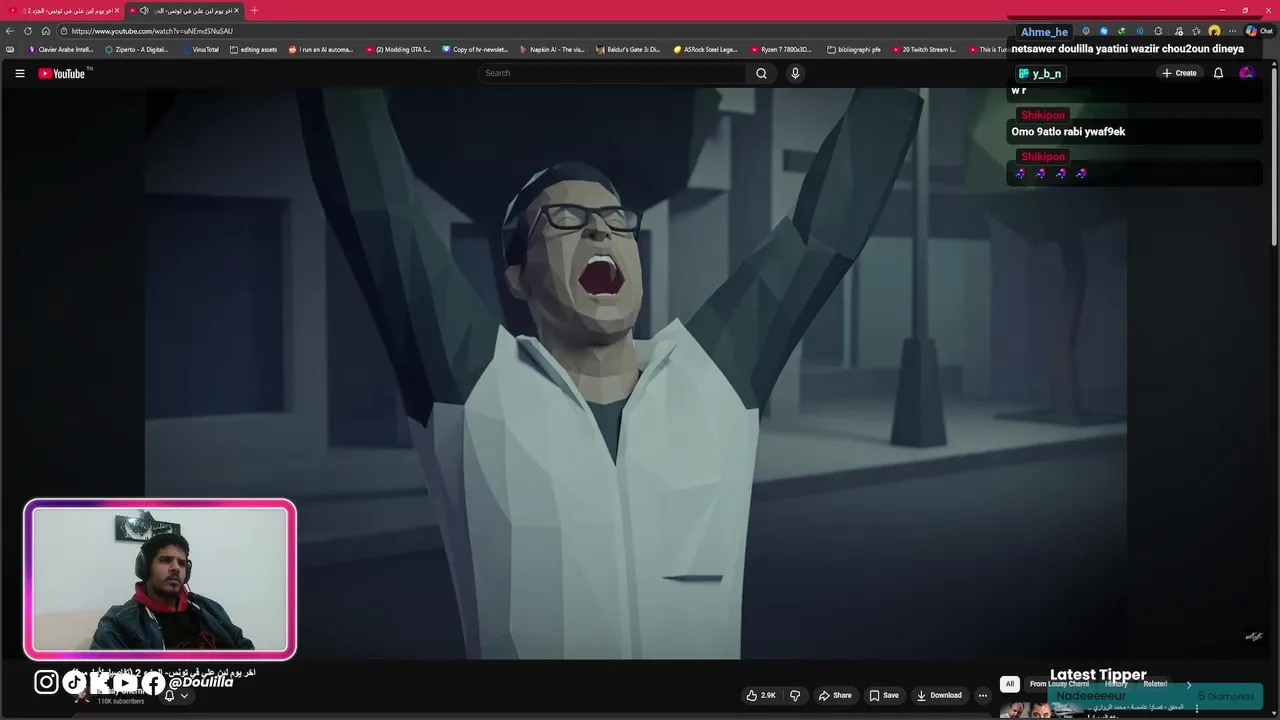Go to YouTube home via logo
Screen dimensions: 1280x720
(x=62, y=73)
